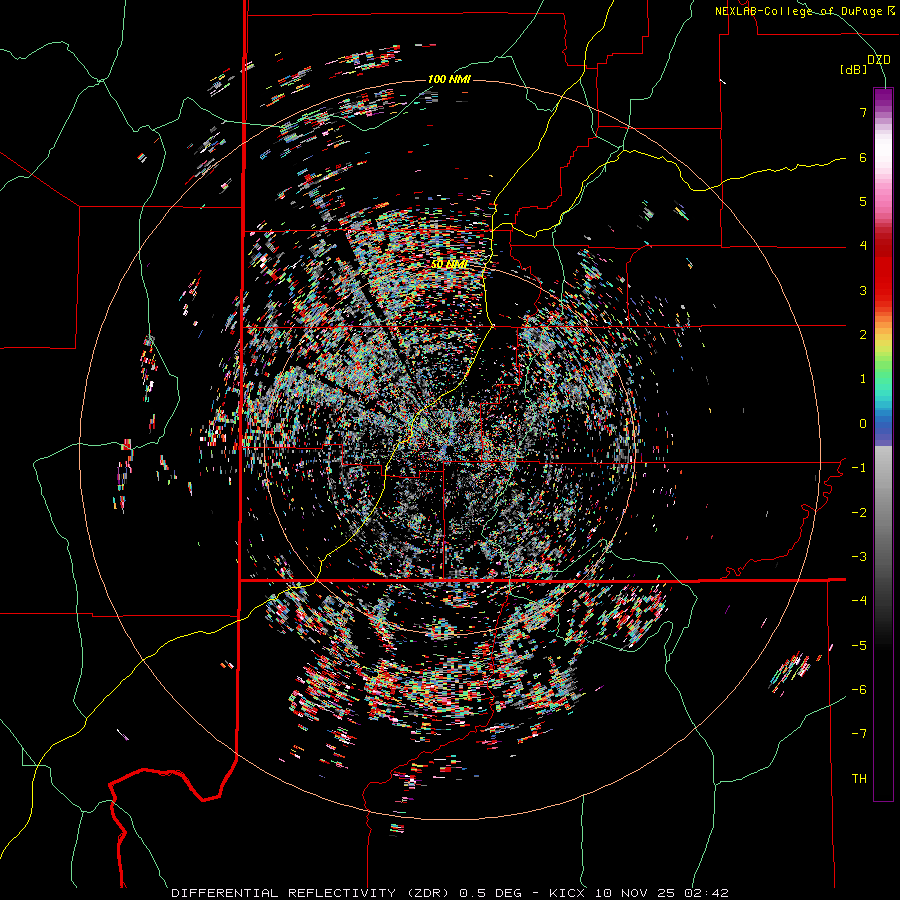The width and height of the screenshot is (900, 900).
Task: Click the 4 tick label on color scale
Action: pos(863,246)
